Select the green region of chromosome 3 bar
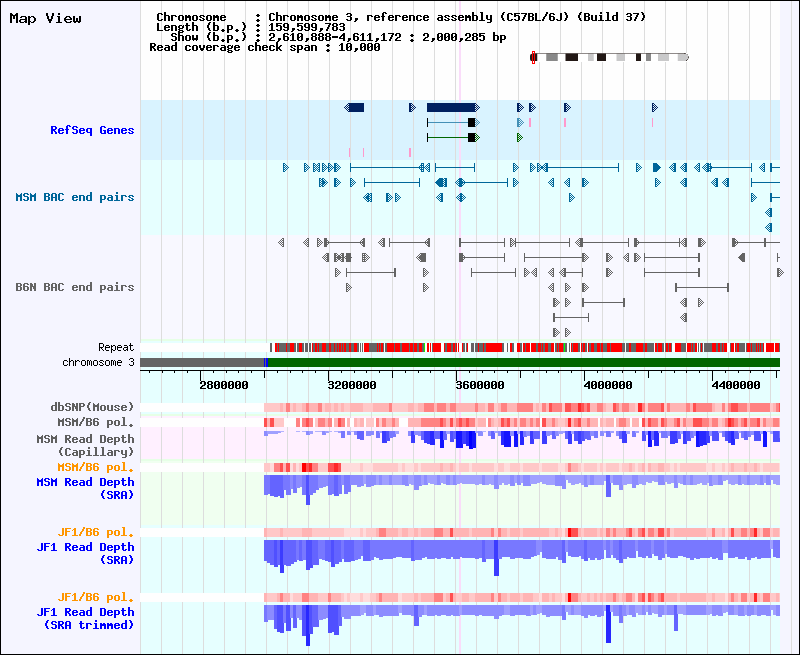The width and height of the screenshot is (800, 655). [520, 362]
